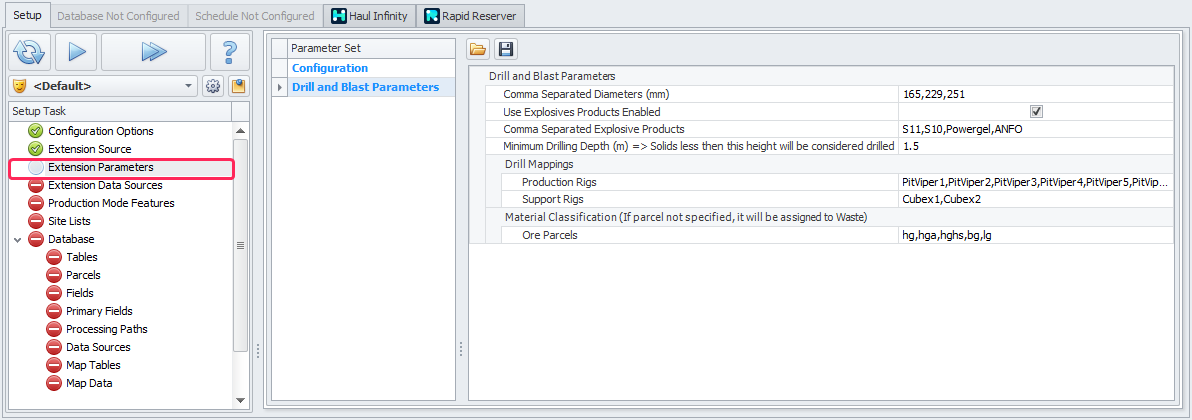This screenshot has height=420, width=1192.
Task: Select Schedule Not Configured tab
Action: [255, 15]
